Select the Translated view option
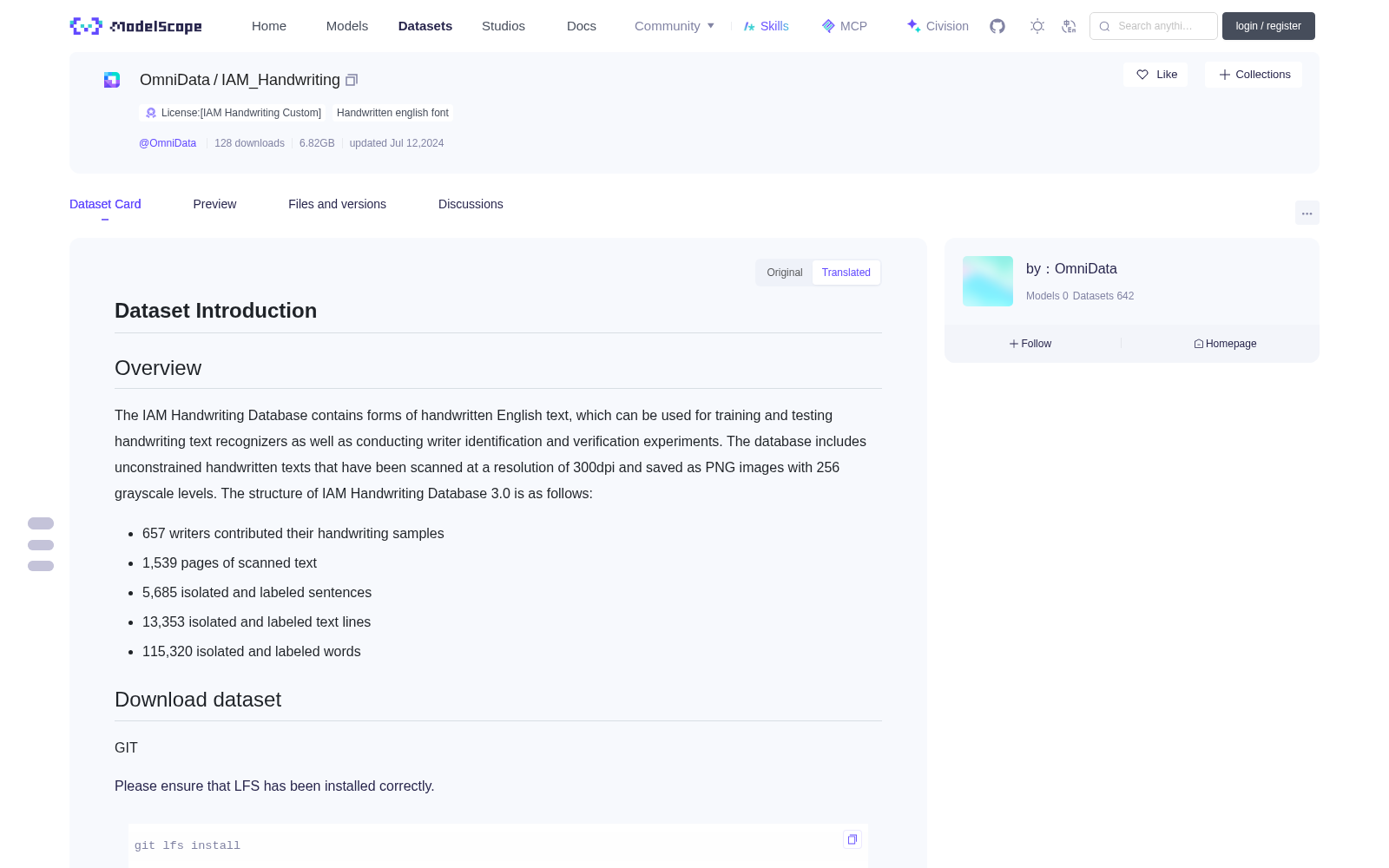Screen dimensions: 1389x868 click(x=846, y=273)
